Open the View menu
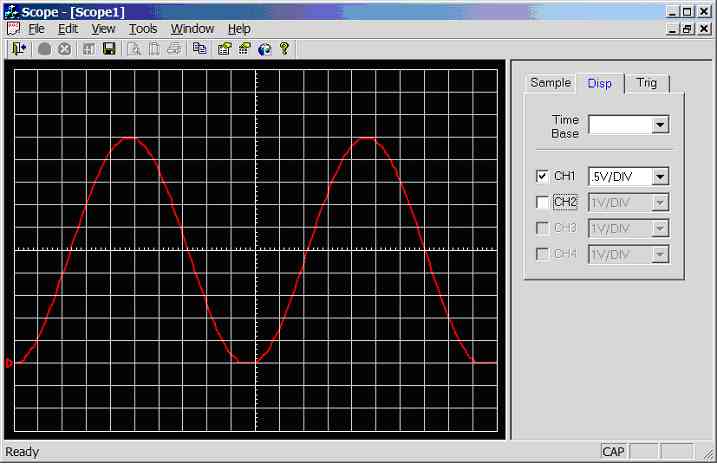717x464 pixels. [x=103, y=29]
